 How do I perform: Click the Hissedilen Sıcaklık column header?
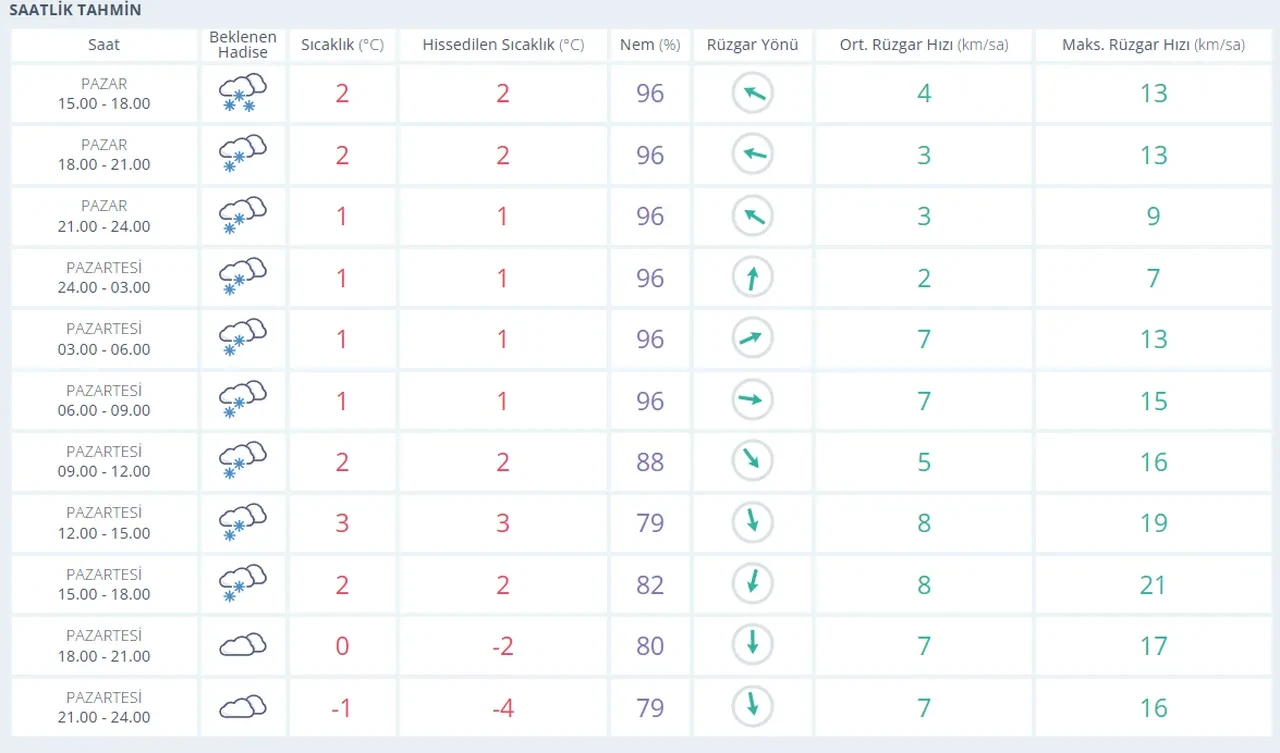tap(502, 45)
